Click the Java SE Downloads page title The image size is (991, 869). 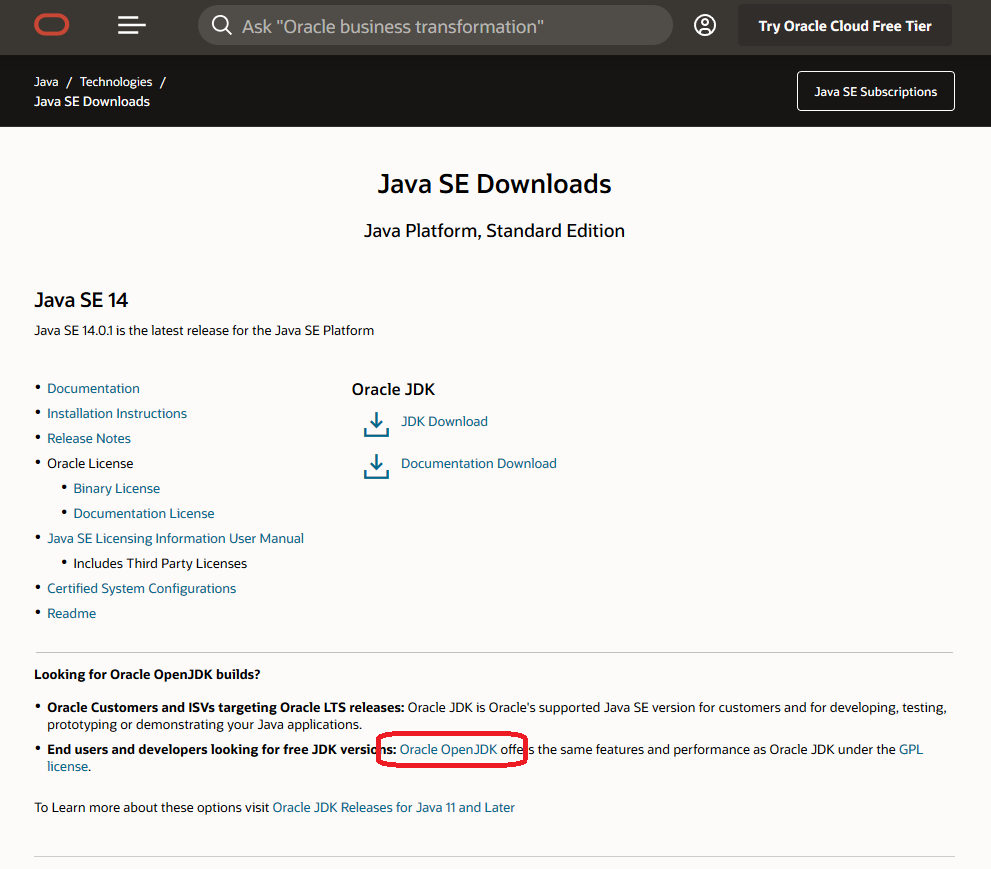(x=494, y=184)
